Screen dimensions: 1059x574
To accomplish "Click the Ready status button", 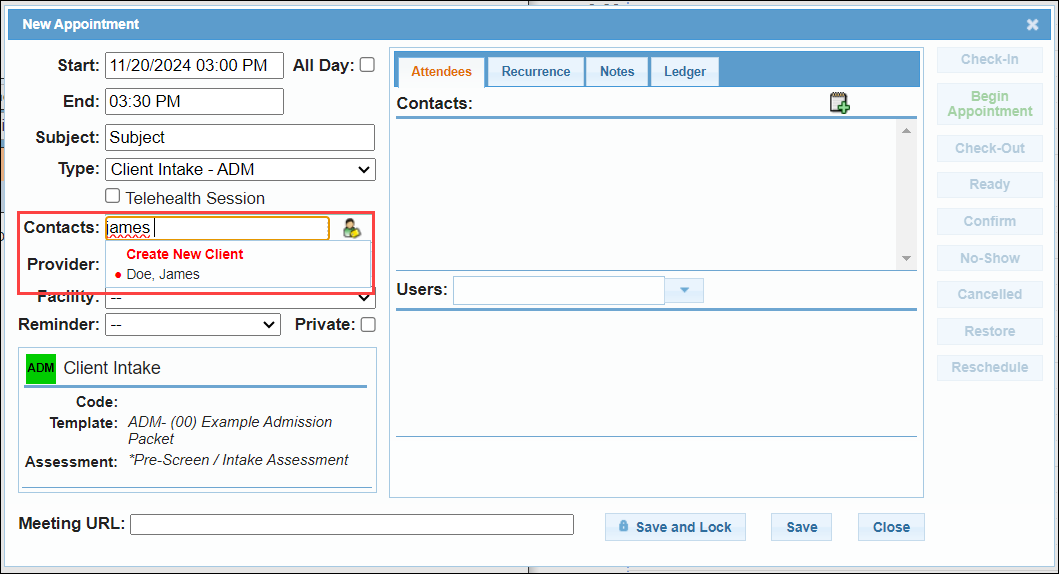I will [989, 184].
